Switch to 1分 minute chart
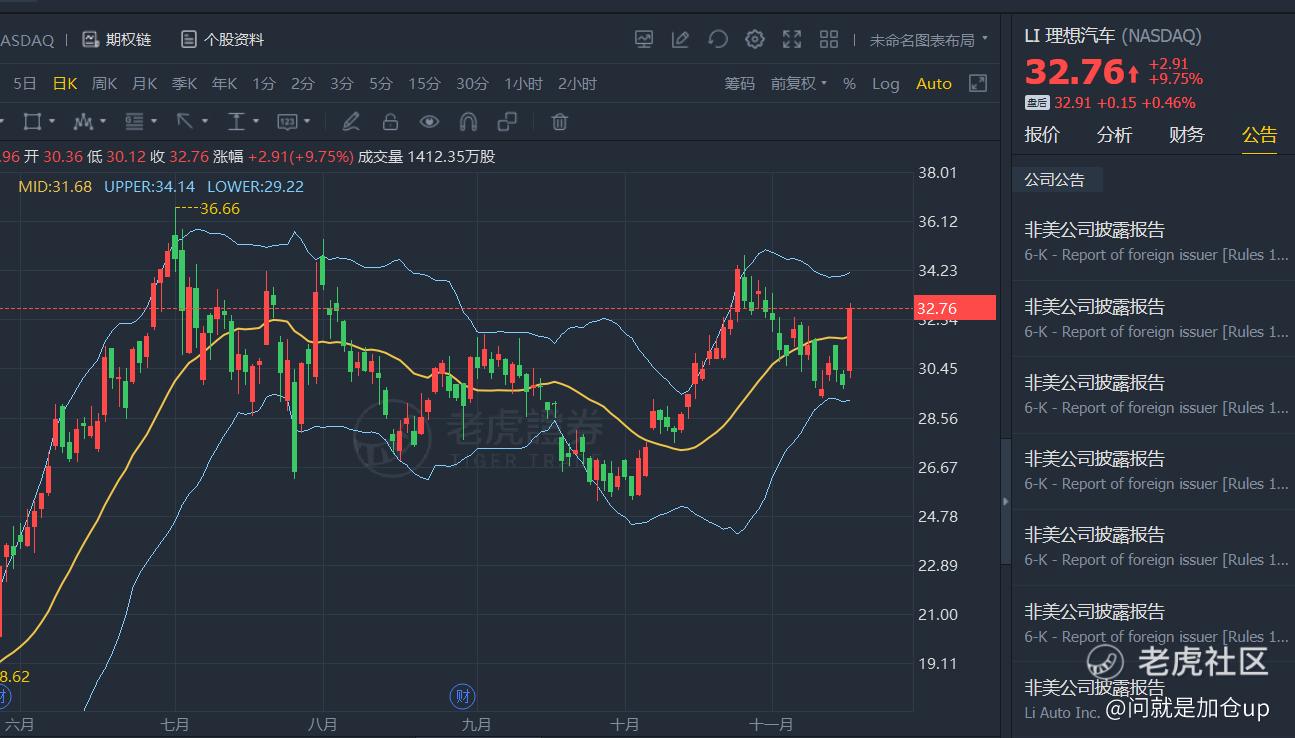 [x=264, y=84]
